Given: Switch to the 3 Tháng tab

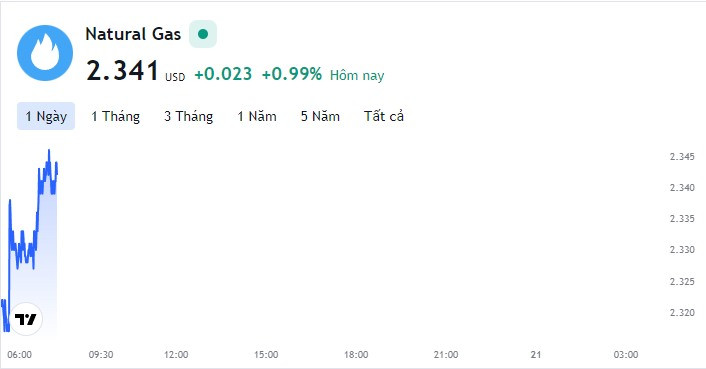Looking at the screenshot, I should pos(189,117).
